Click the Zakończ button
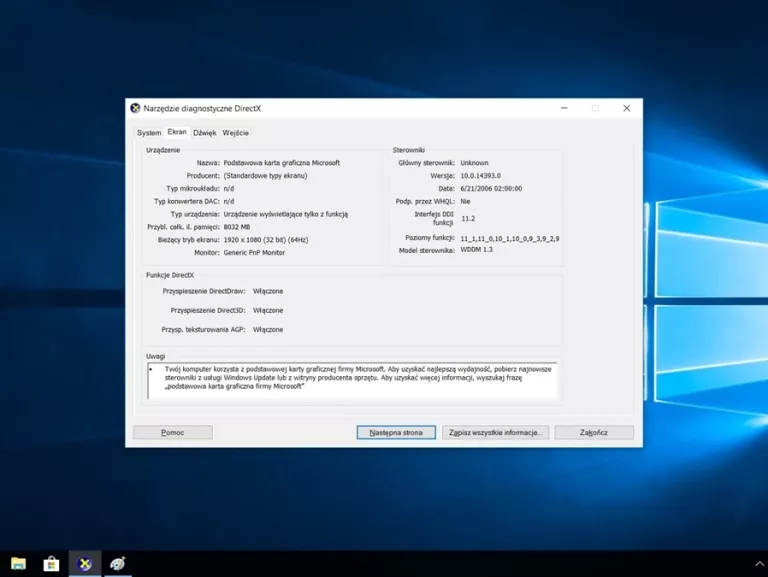Image resolution: width=768 pixels, height=577 pixels. pyautogui.click(x=594, y=433)
